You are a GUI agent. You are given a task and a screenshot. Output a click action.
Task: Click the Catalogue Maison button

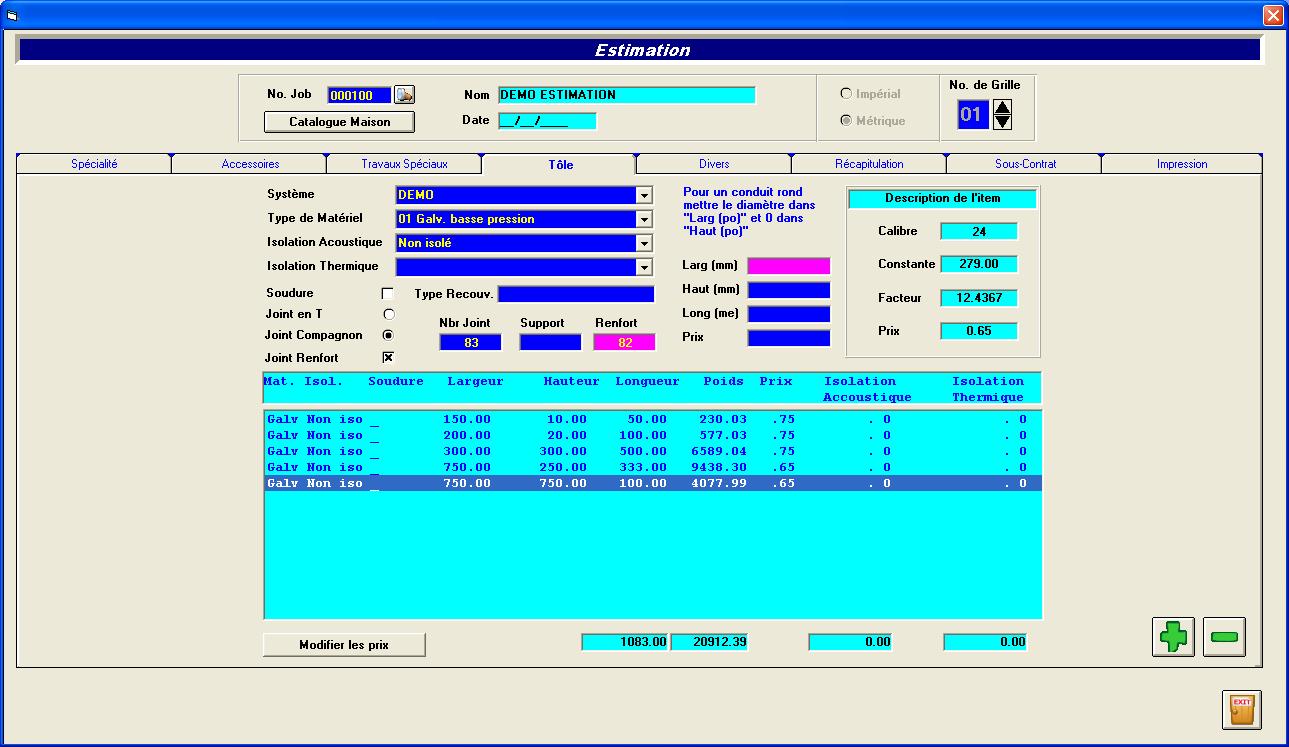(339, 122)
